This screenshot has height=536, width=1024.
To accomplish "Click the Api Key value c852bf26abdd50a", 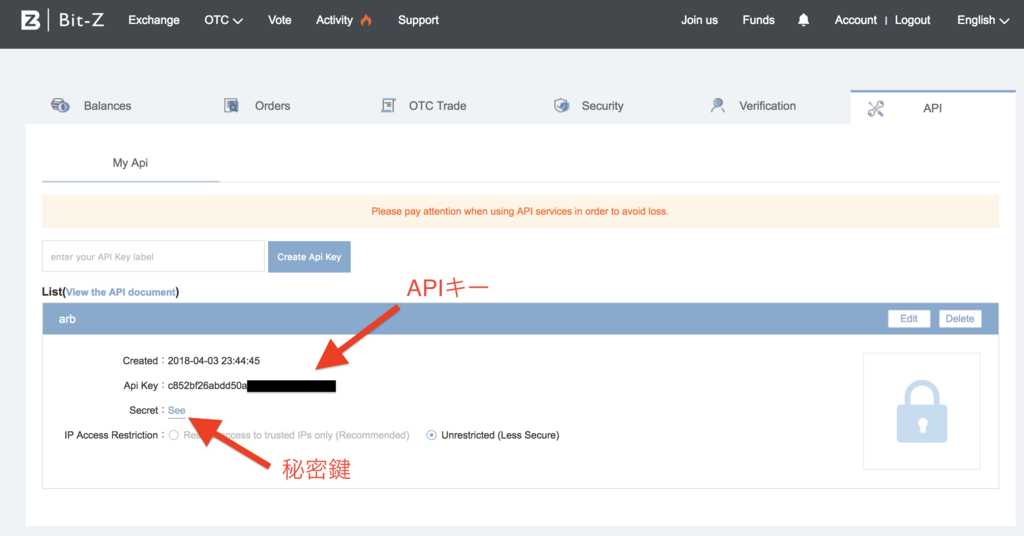I will [207, 385].
